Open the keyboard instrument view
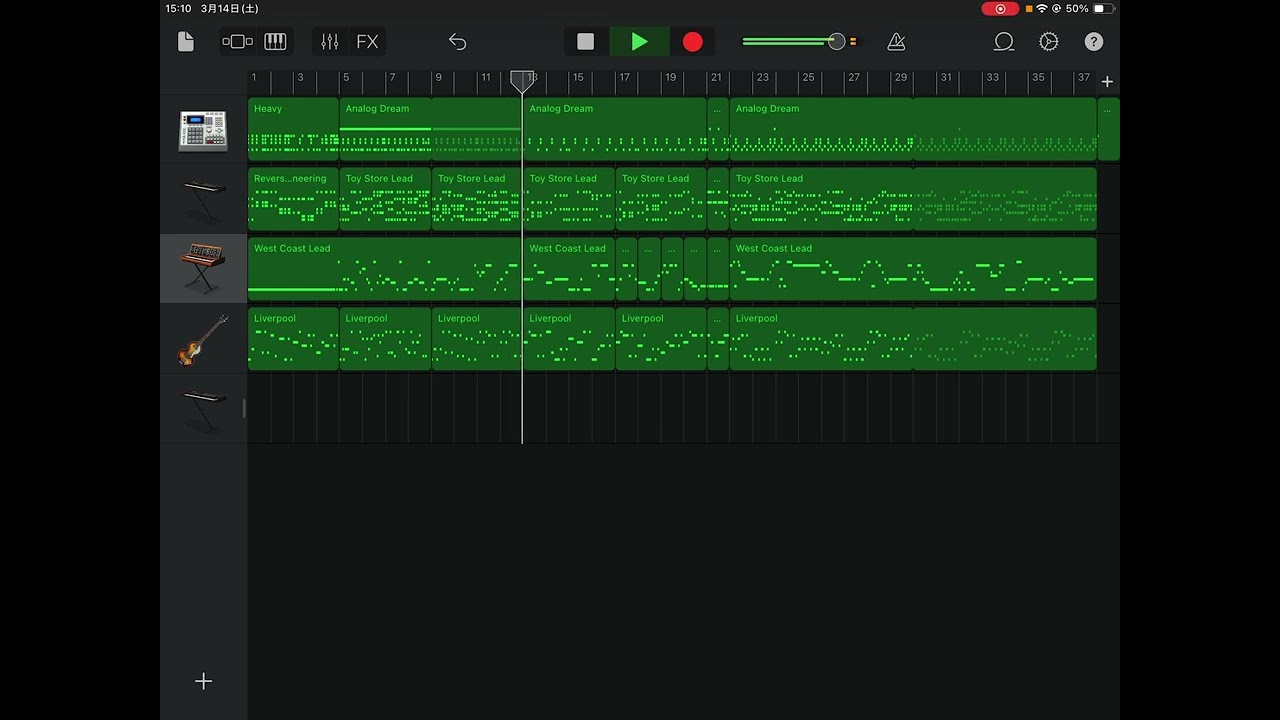Screen dimensions: 1280x720 (275, 41)
